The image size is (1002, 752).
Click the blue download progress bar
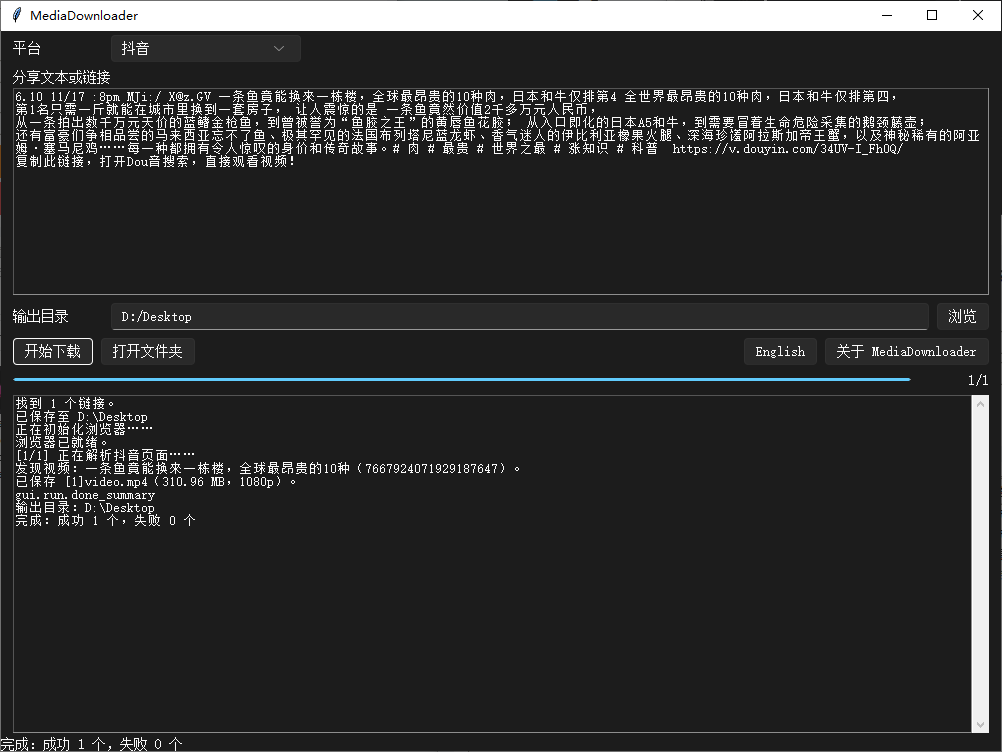click(461, 380)
